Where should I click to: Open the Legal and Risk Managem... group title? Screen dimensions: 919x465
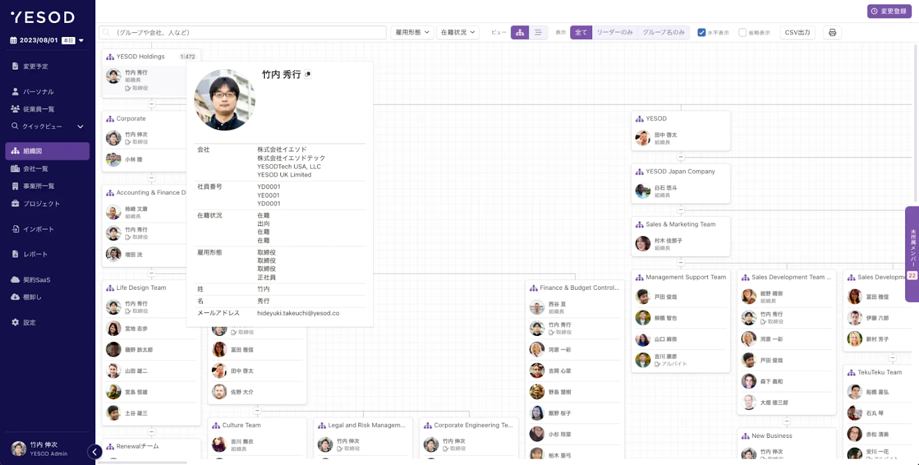point(367,425)
